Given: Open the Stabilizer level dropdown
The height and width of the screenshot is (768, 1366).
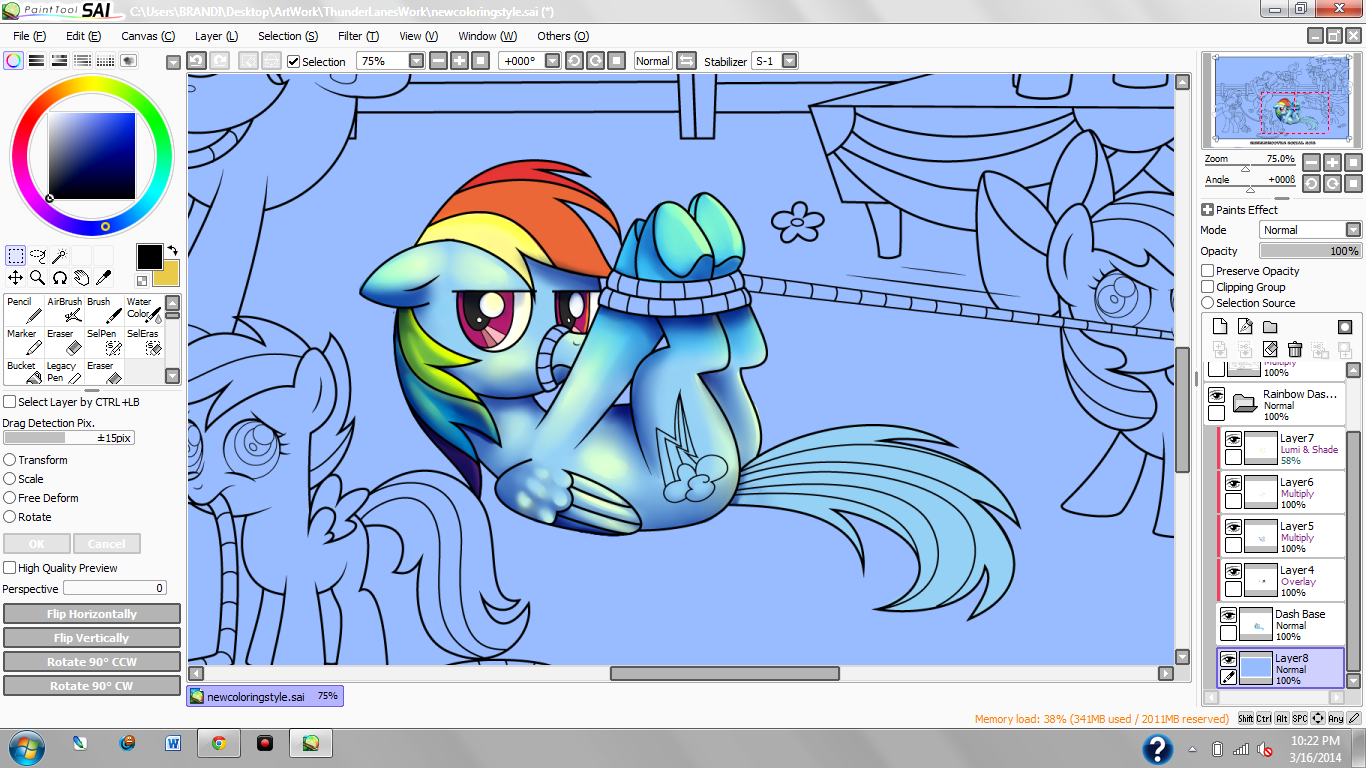Looking at the screenshot, I should pos(790,61).
